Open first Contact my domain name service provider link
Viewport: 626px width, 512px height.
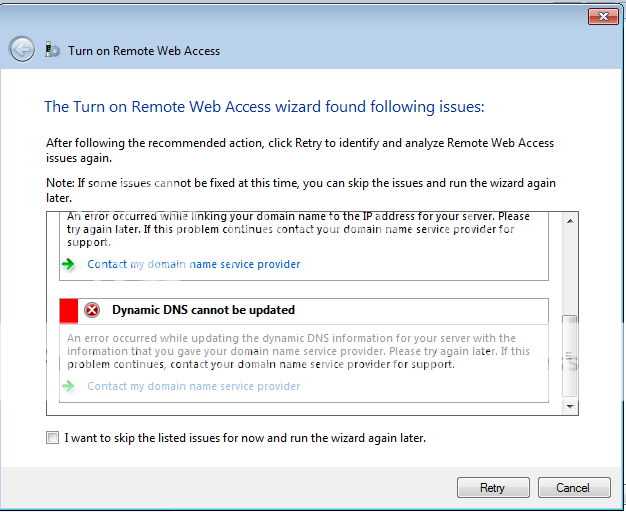click(x=194, y=264)
